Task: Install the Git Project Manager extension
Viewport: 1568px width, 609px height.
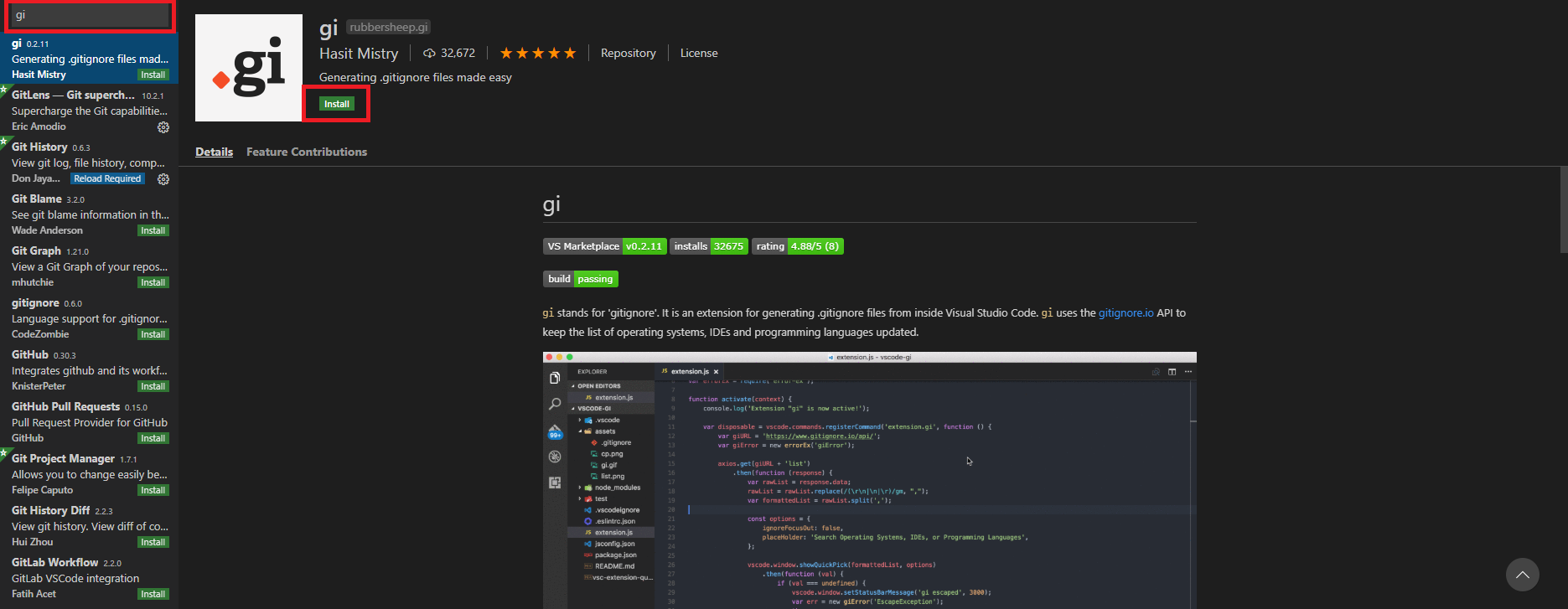Action: tap(153, 490)
